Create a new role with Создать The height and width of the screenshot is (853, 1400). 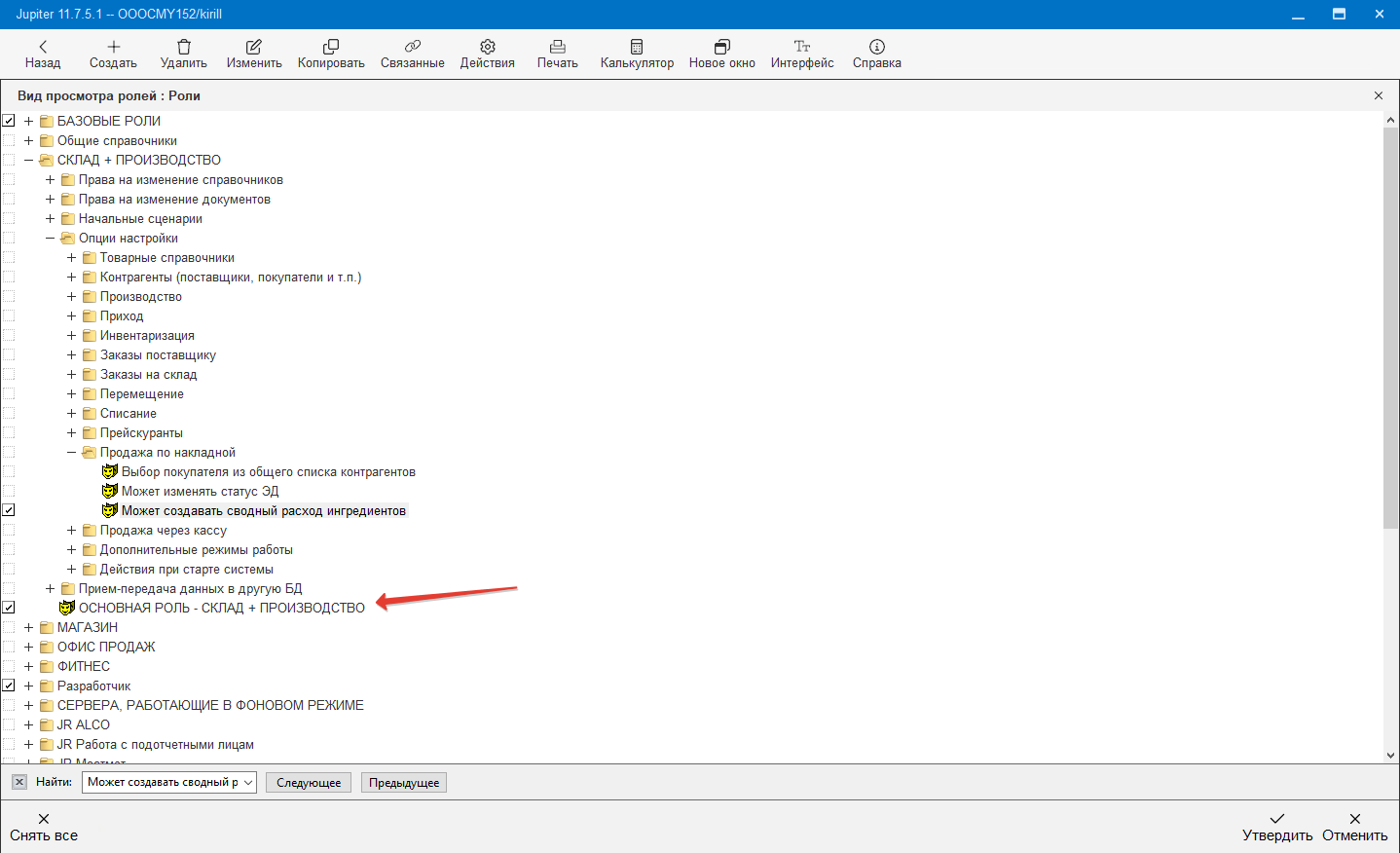(113, 47)
